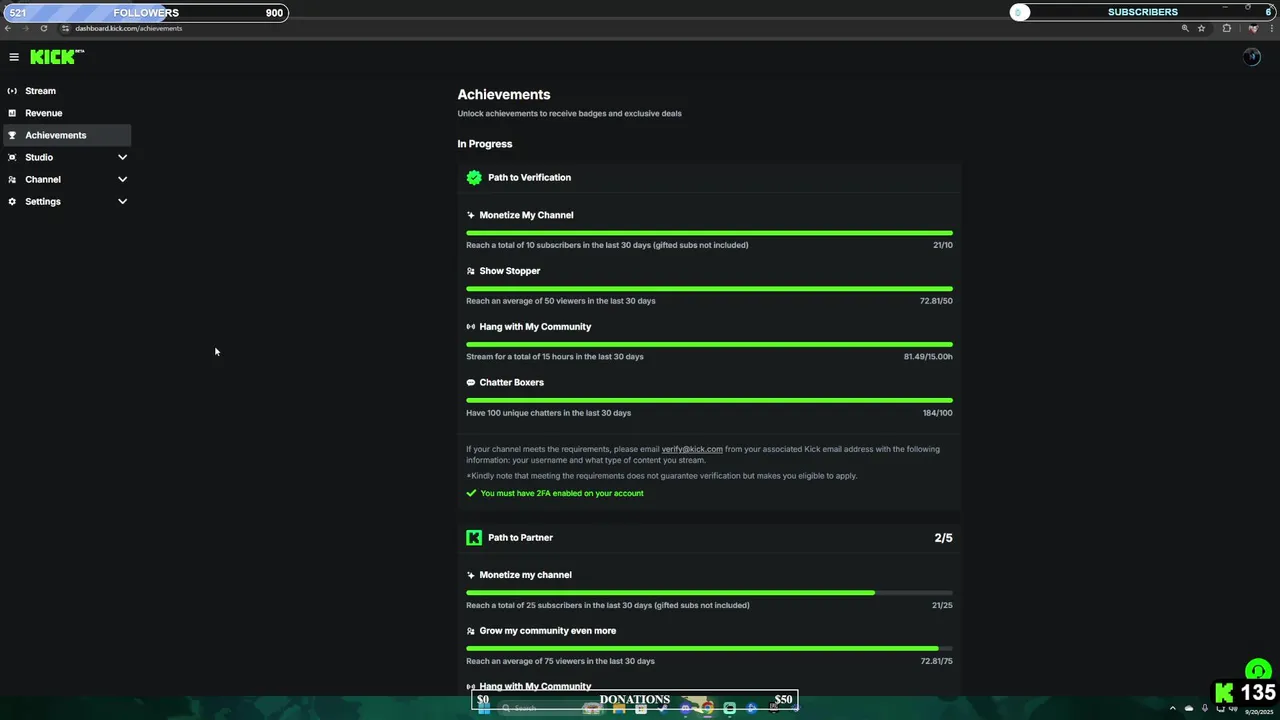
Task: Click the Partner Monetize 21/25 progress bar
Action: (x=709, y=592)
